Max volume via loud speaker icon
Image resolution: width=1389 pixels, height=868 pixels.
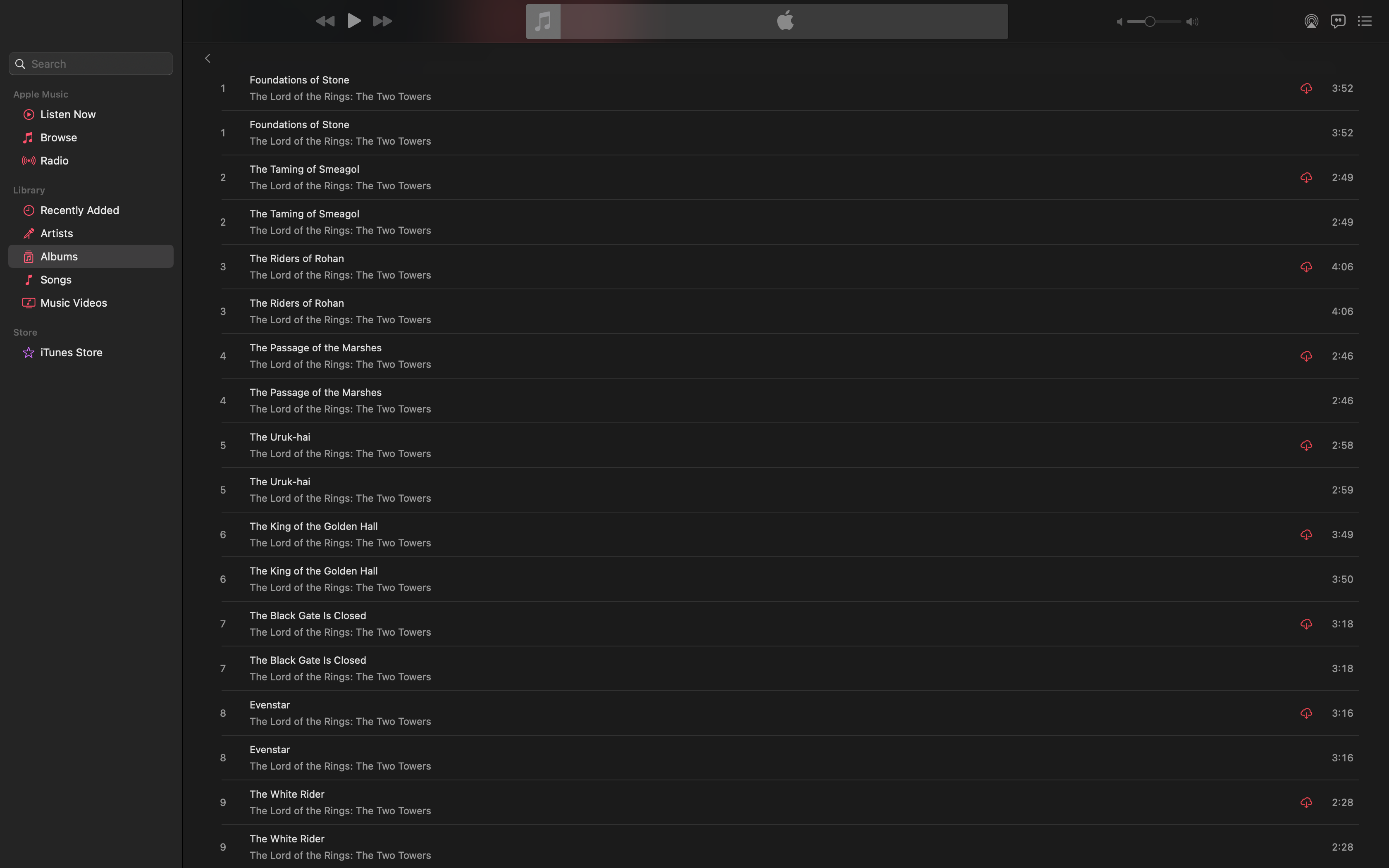coord(1192,22)
